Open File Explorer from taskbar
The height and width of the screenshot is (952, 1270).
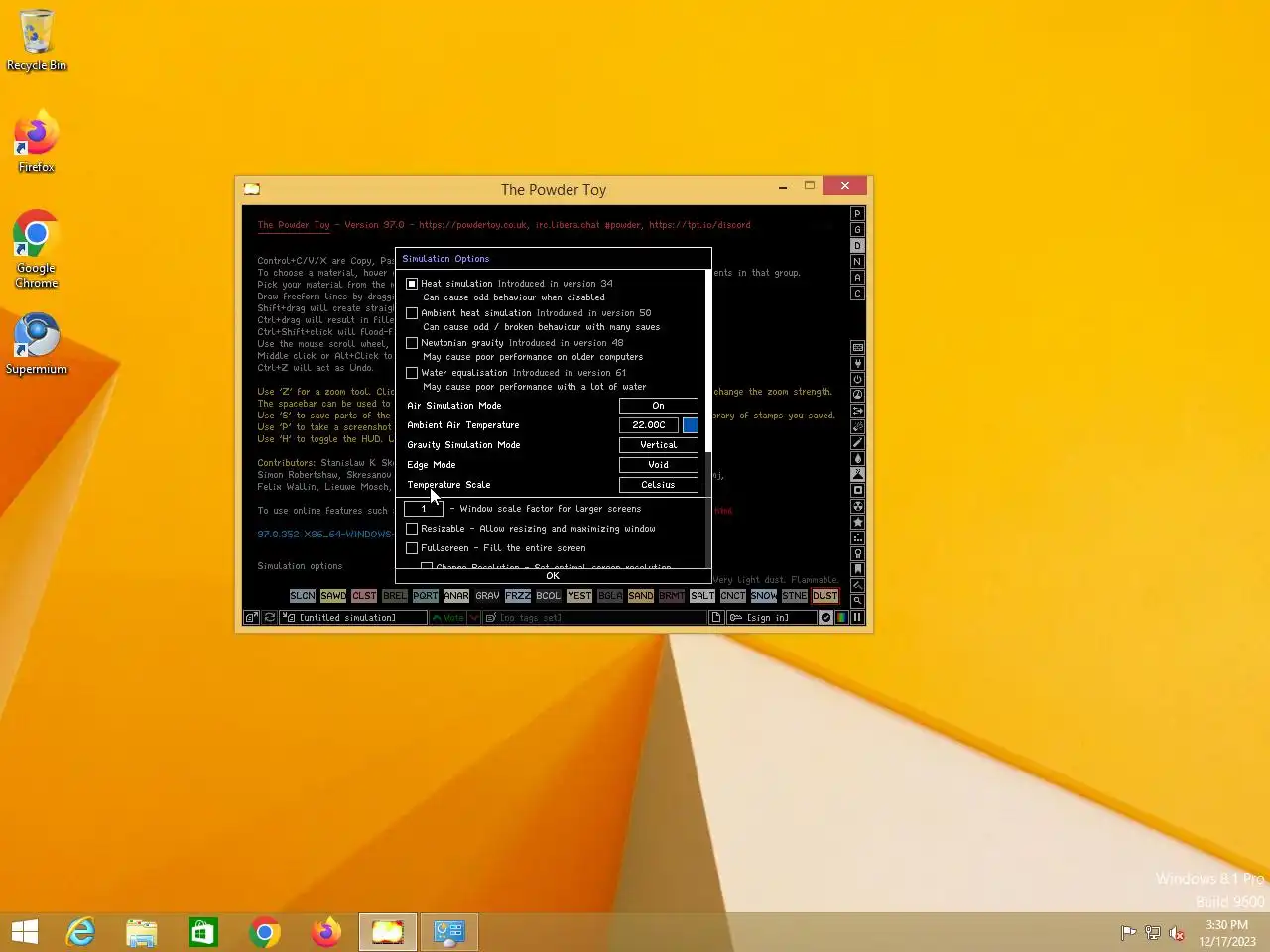(x=142, y=932)
